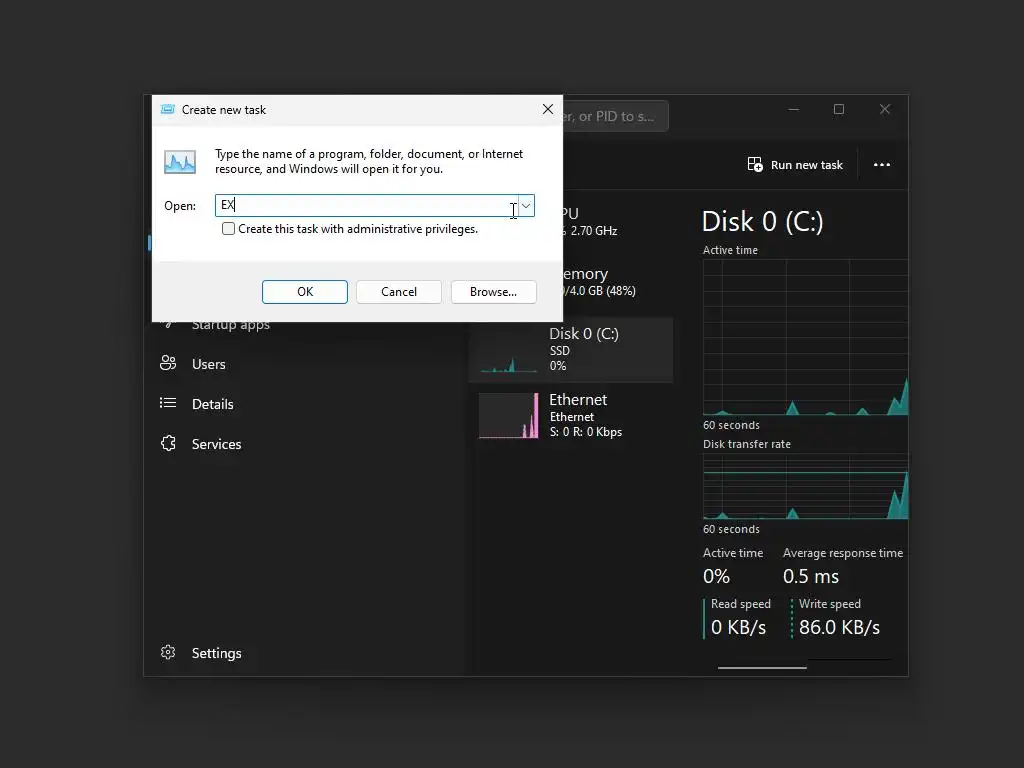Image resolution: width=1024 pixels, height=768 pixels.
Task: Click the 'Read speed' label
Action: point(741,604)
